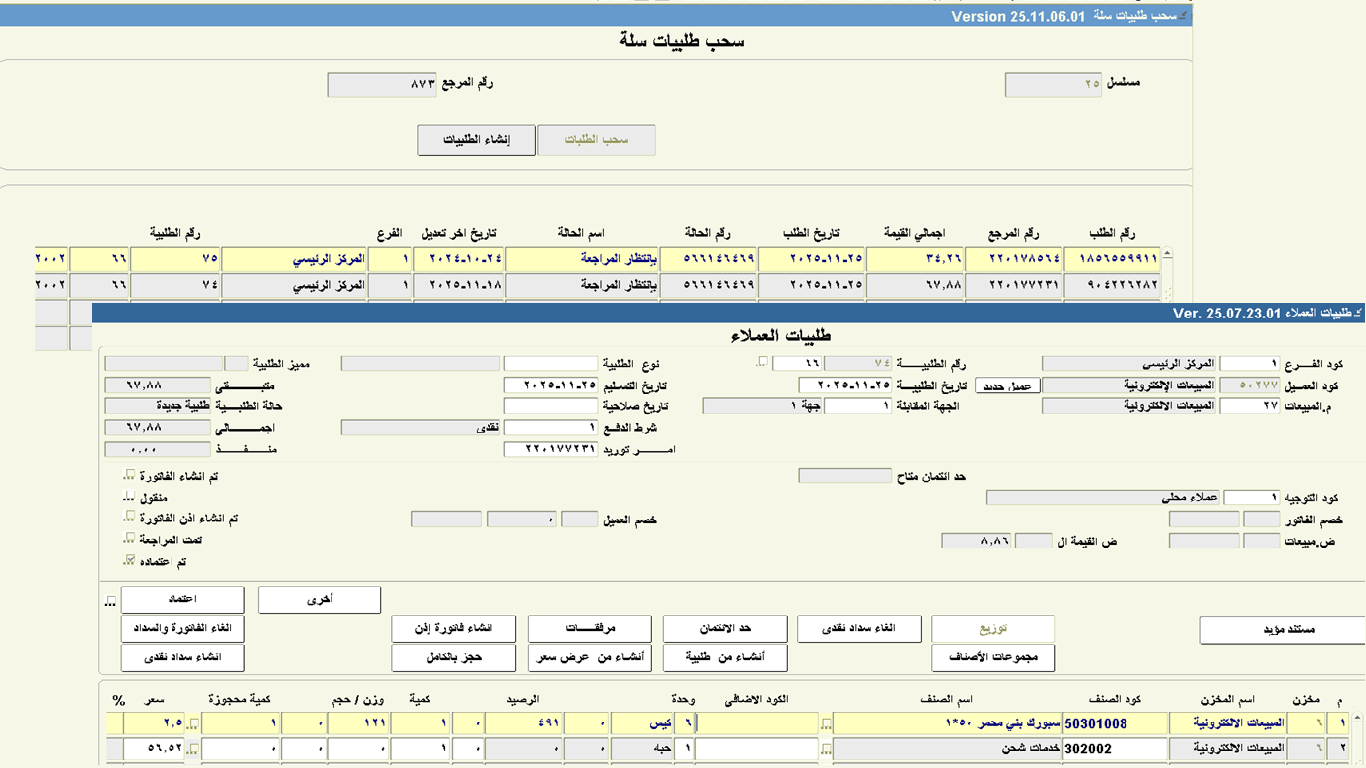Open item lookup beside سيورك بني محمر row
This screenshot has height=768, width=1366.
click(826, 724)
